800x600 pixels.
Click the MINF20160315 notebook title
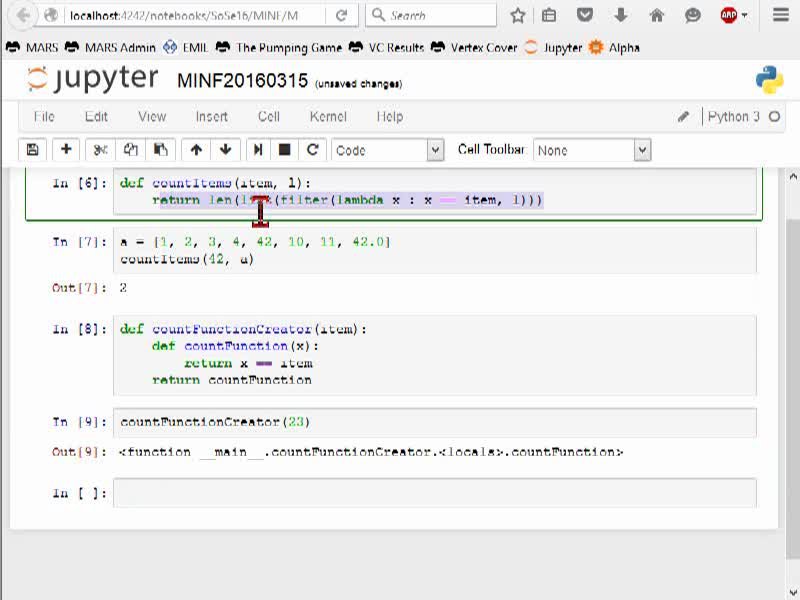coord(242,81)
